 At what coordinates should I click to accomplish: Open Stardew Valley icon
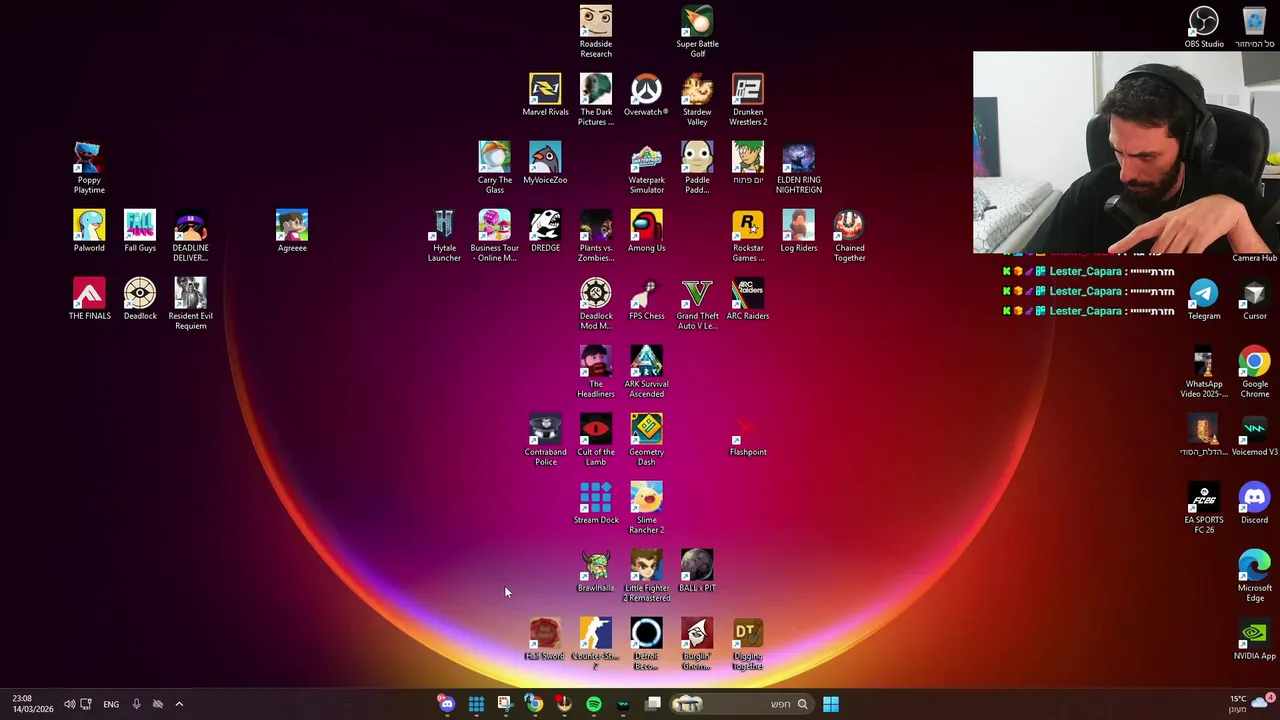point(697,99)
